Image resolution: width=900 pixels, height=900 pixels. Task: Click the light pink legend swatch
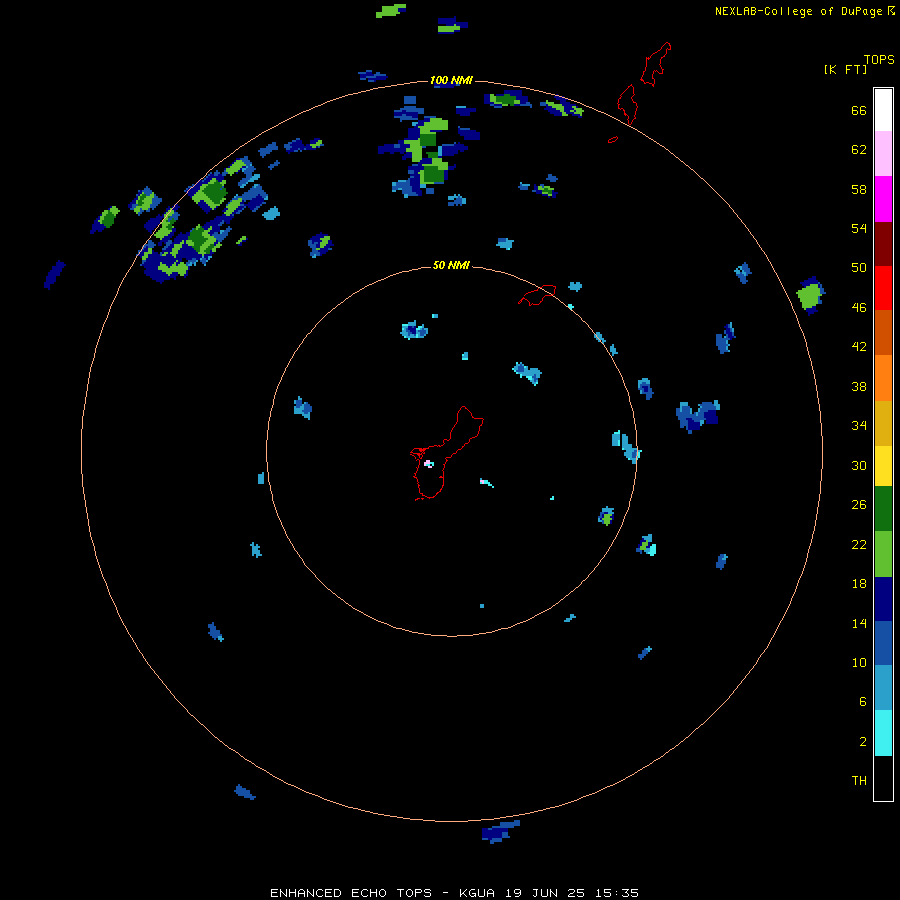pos(883,154)
